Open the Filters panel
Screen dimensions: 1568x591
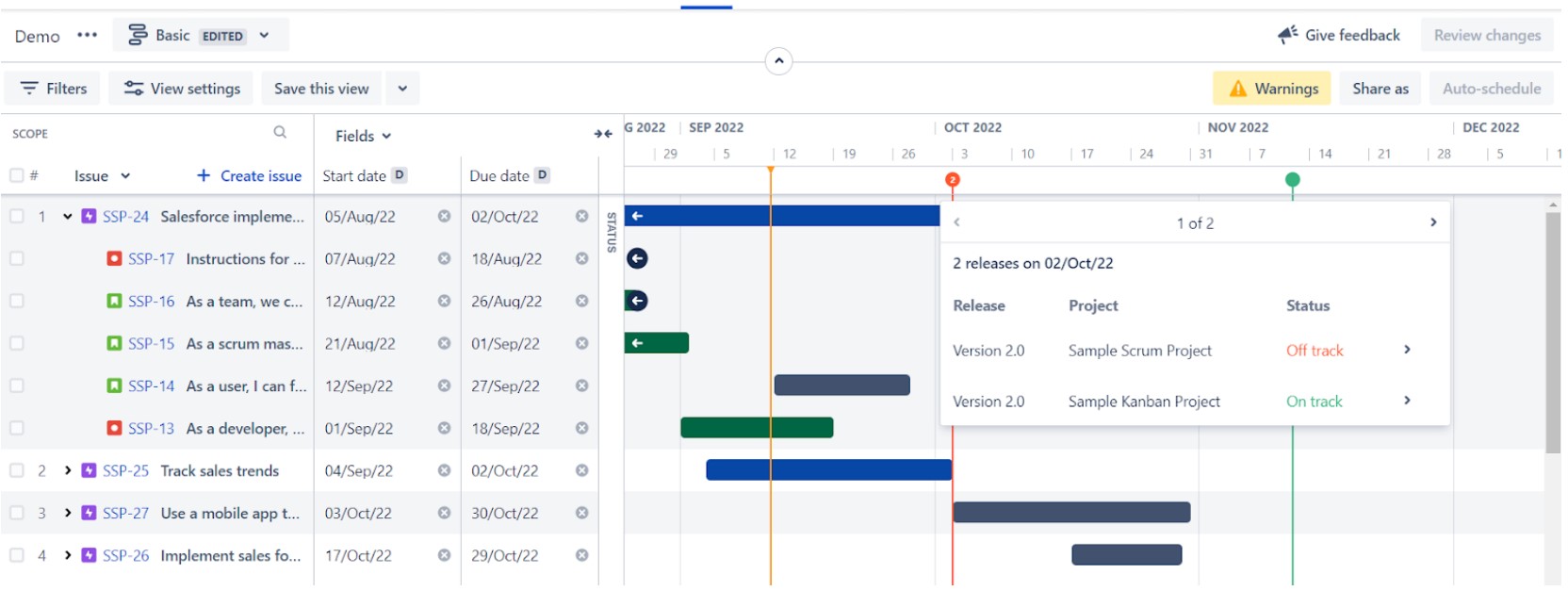click(x=54, y=89)
